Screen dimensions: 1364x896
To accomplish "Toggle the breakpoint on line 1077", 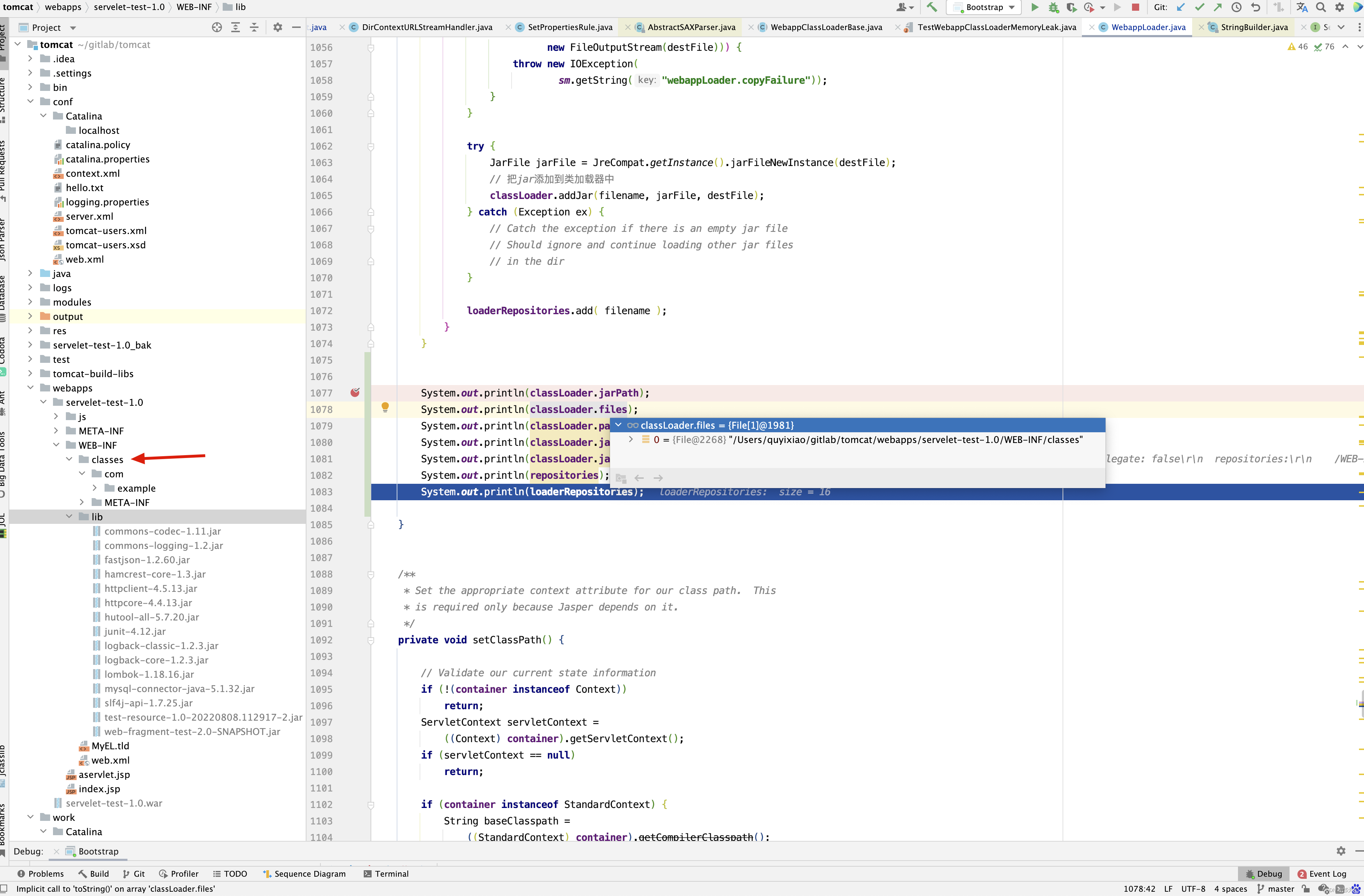I will point(355,393).
